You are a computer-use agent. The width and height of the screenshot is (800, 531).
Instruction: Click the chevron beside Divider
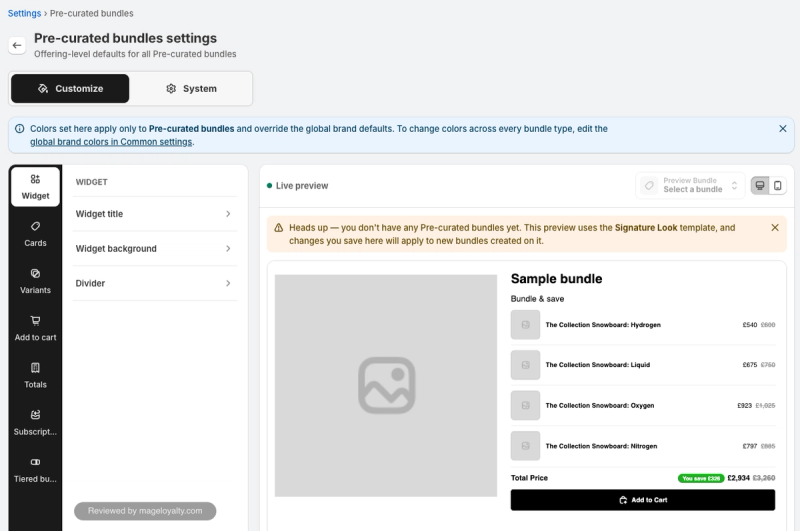(x=228, y=283)
